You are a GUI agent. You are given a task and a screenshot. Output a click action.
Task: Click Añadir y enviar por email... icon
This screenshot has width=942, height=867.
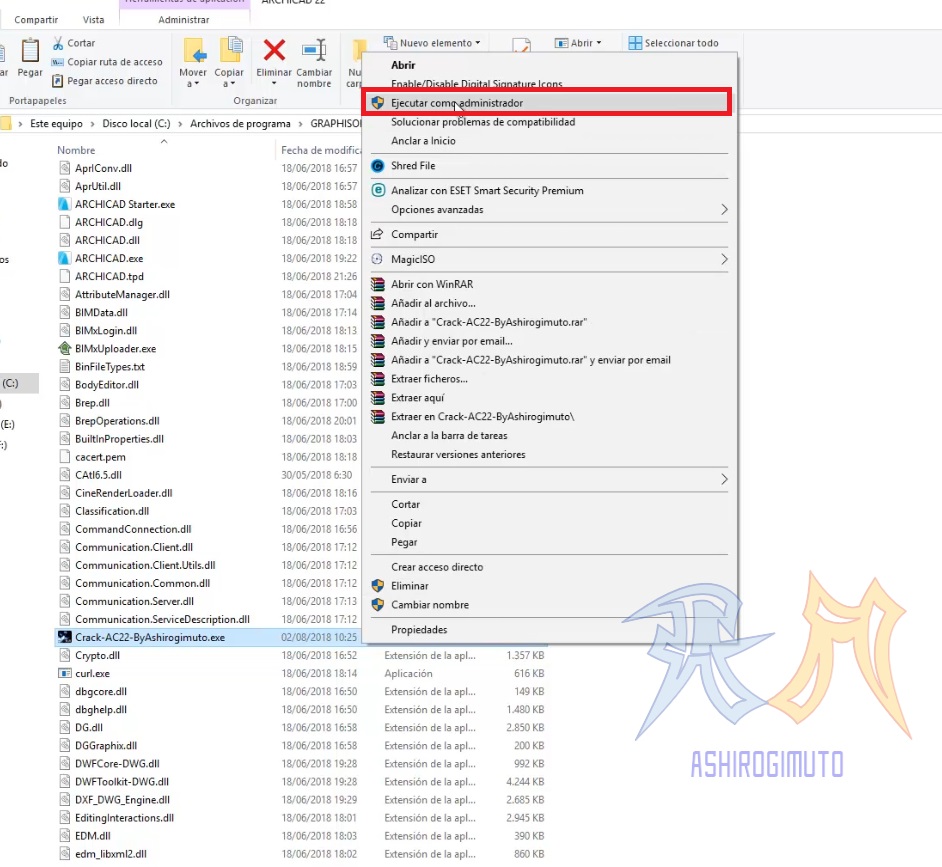pyautogui.click(x=377, y=341)
